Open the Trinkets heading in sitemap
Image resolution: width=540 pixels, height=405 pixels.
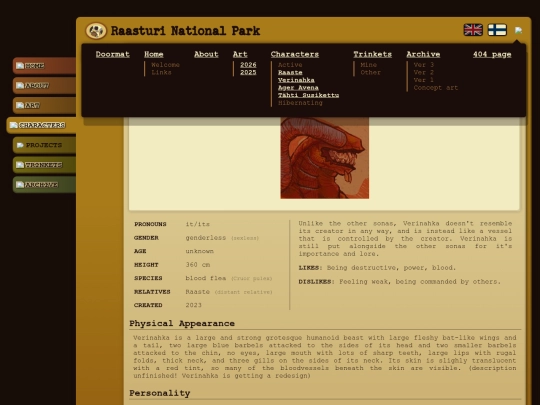(x=373, y=54)
